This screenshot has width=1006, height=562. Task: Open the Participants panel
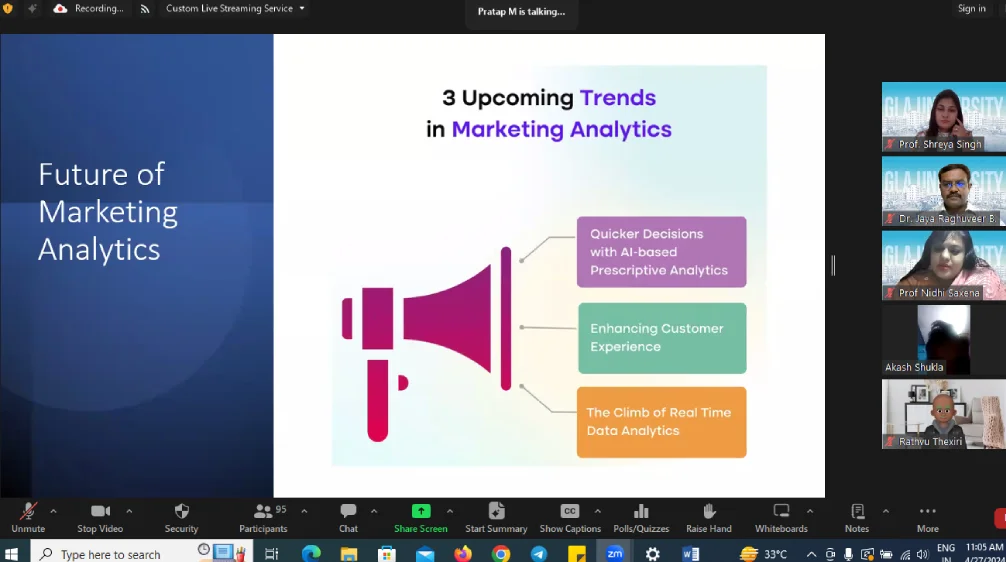click(263, 516)
